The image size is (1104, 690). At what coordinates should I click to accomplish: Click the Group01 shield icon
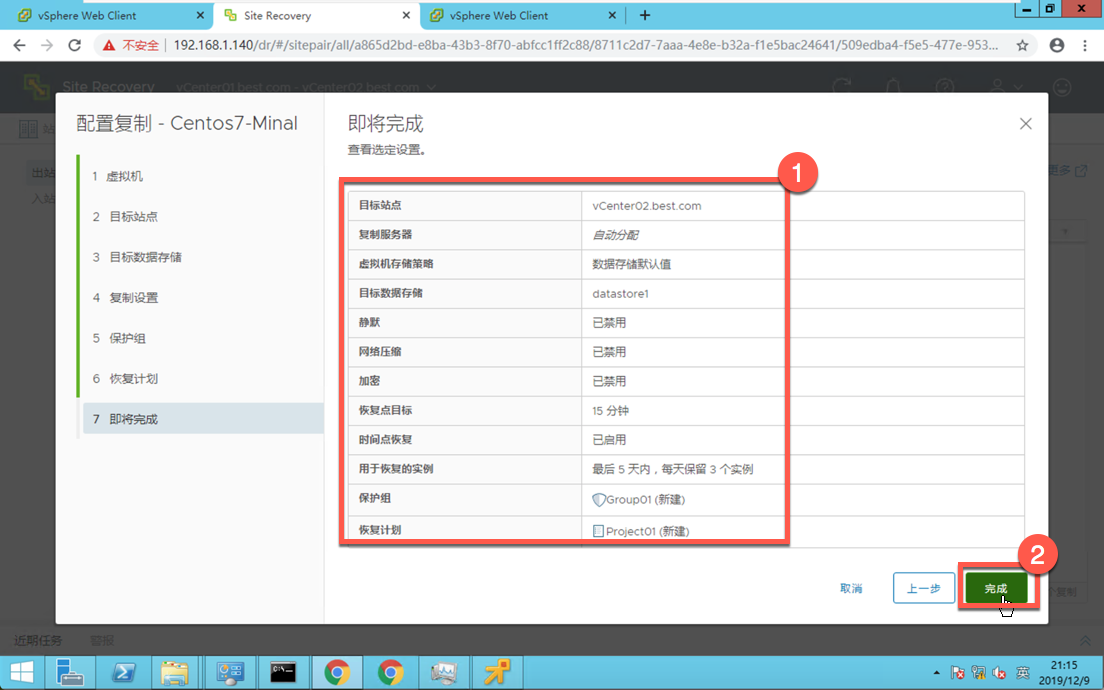click(x=598, y=499)
